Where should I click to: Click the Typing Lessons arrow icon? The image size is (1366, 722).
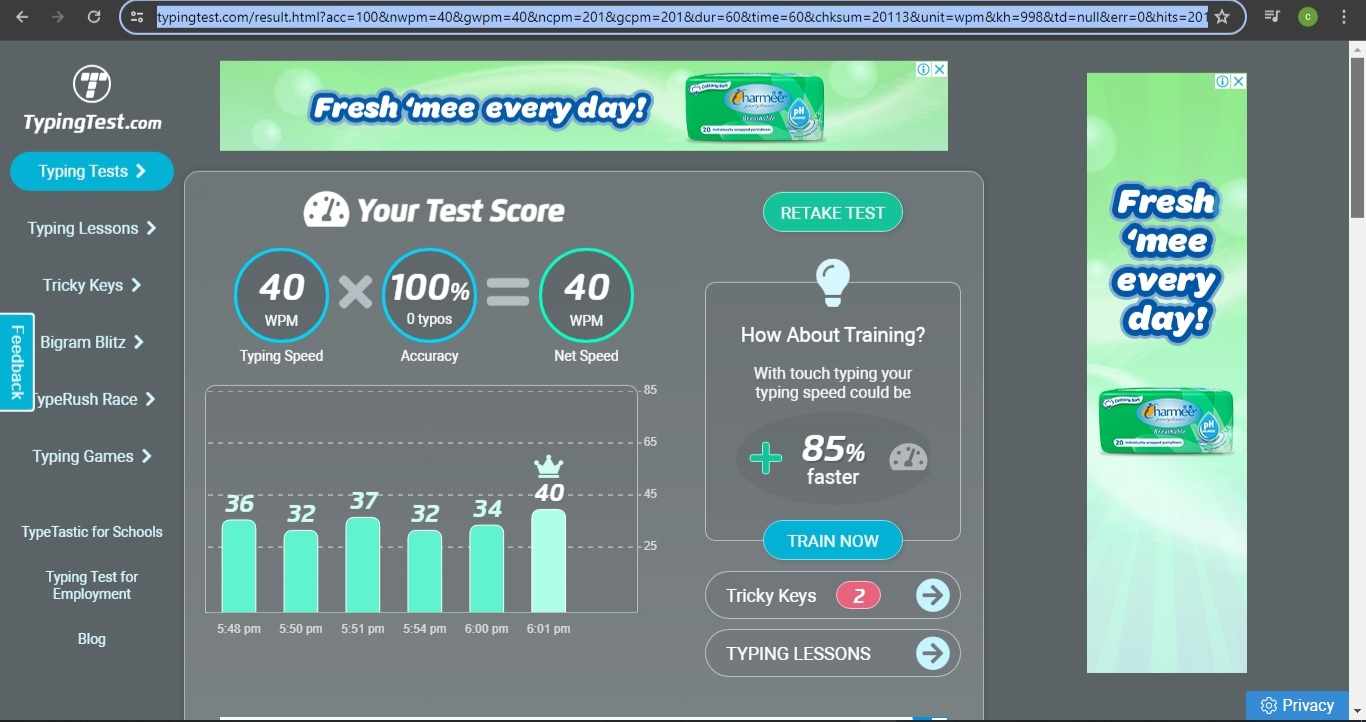coord(932,654)
